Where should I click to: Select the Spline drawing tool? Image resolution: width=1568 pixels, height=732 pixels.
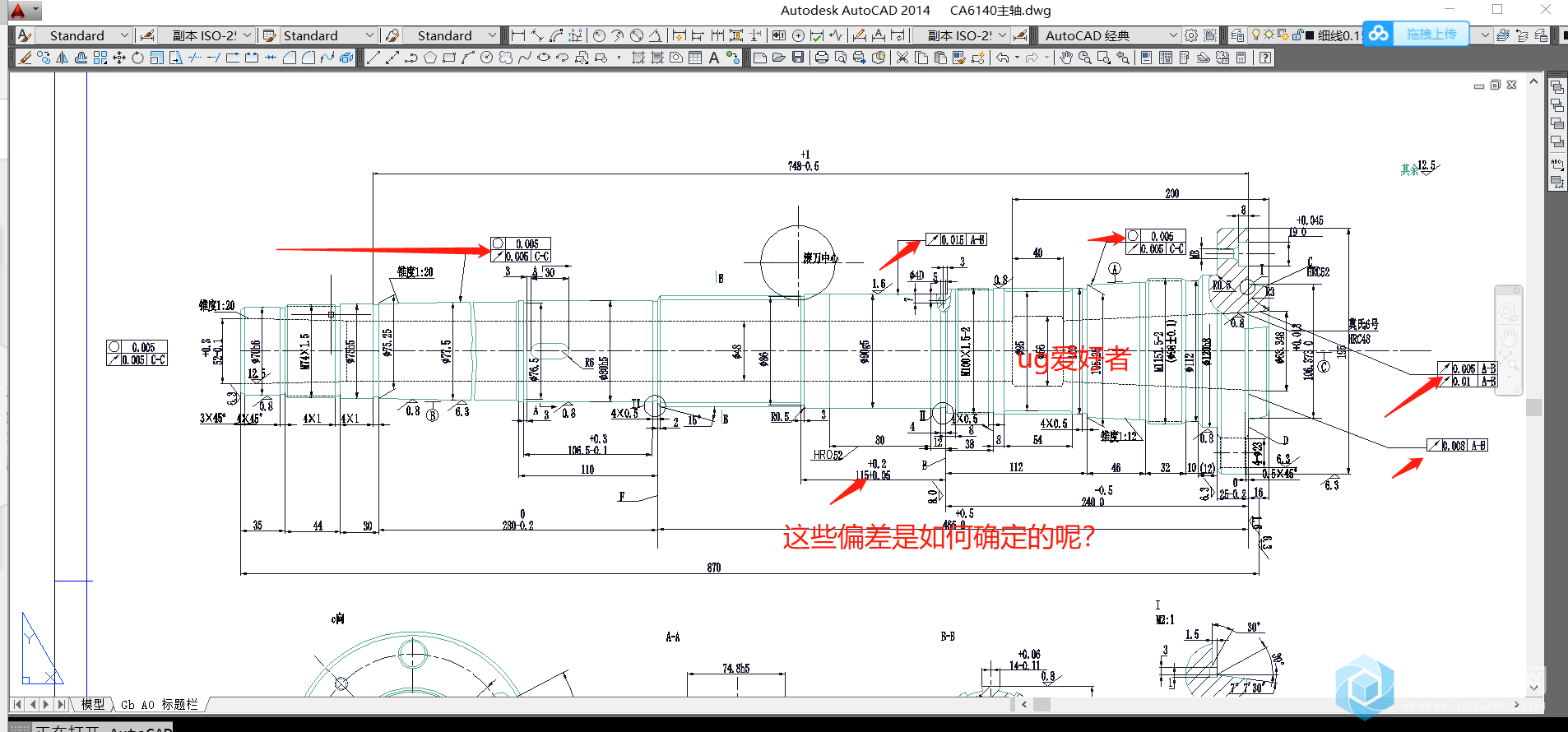525,58
